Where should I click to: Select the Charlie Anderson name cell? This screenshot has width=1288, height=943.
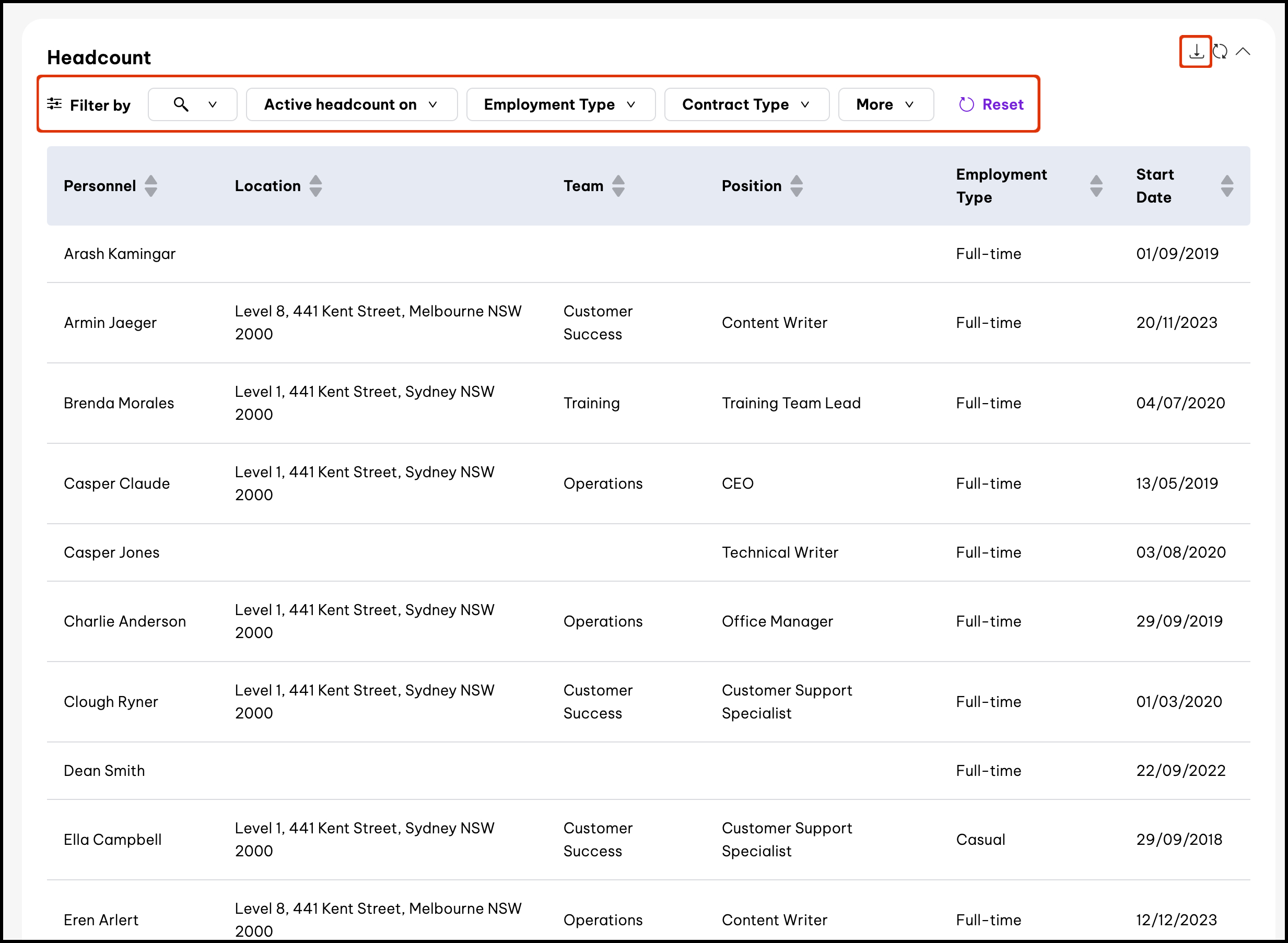(x=125, y=622)
